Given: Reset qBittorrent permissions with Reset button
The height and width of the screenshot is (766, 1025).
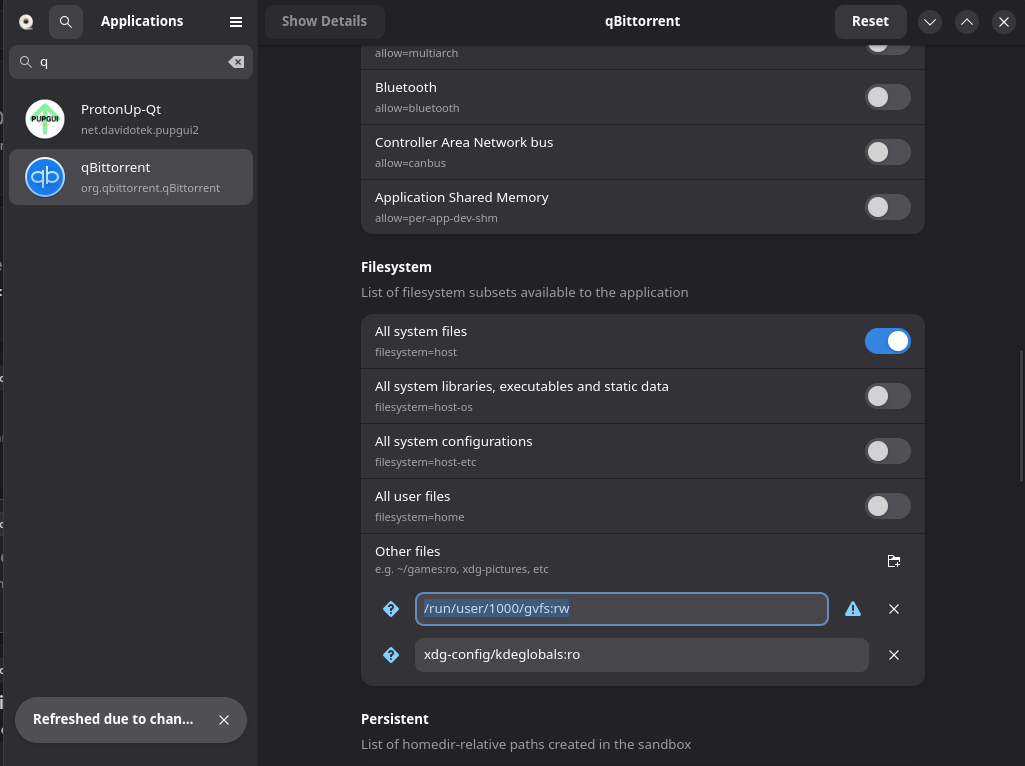Looking at the screenshot, I should tap(870, 21).
